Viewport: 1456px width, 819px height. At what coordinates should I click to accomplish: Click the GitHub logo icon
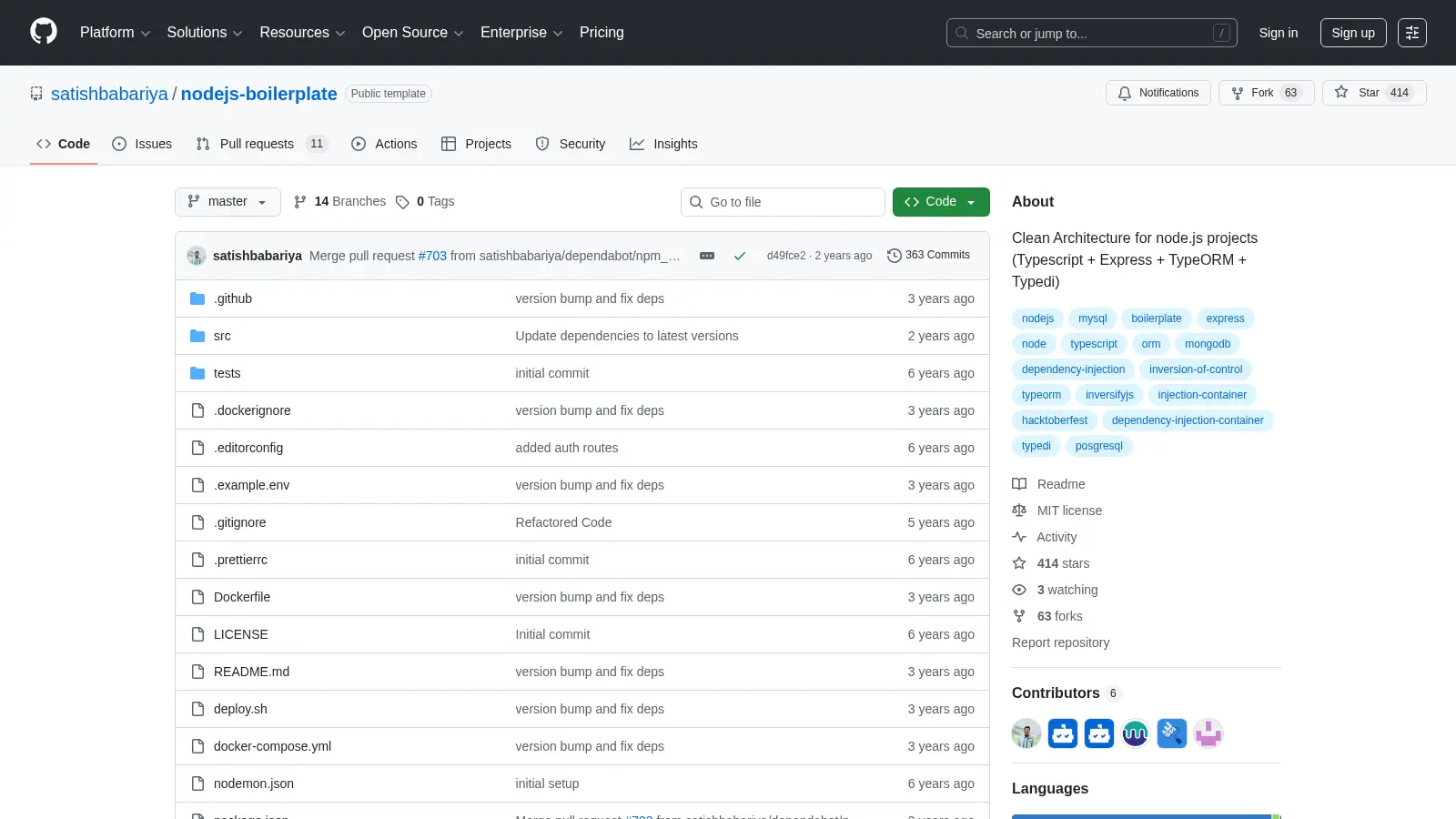(44, 32)
